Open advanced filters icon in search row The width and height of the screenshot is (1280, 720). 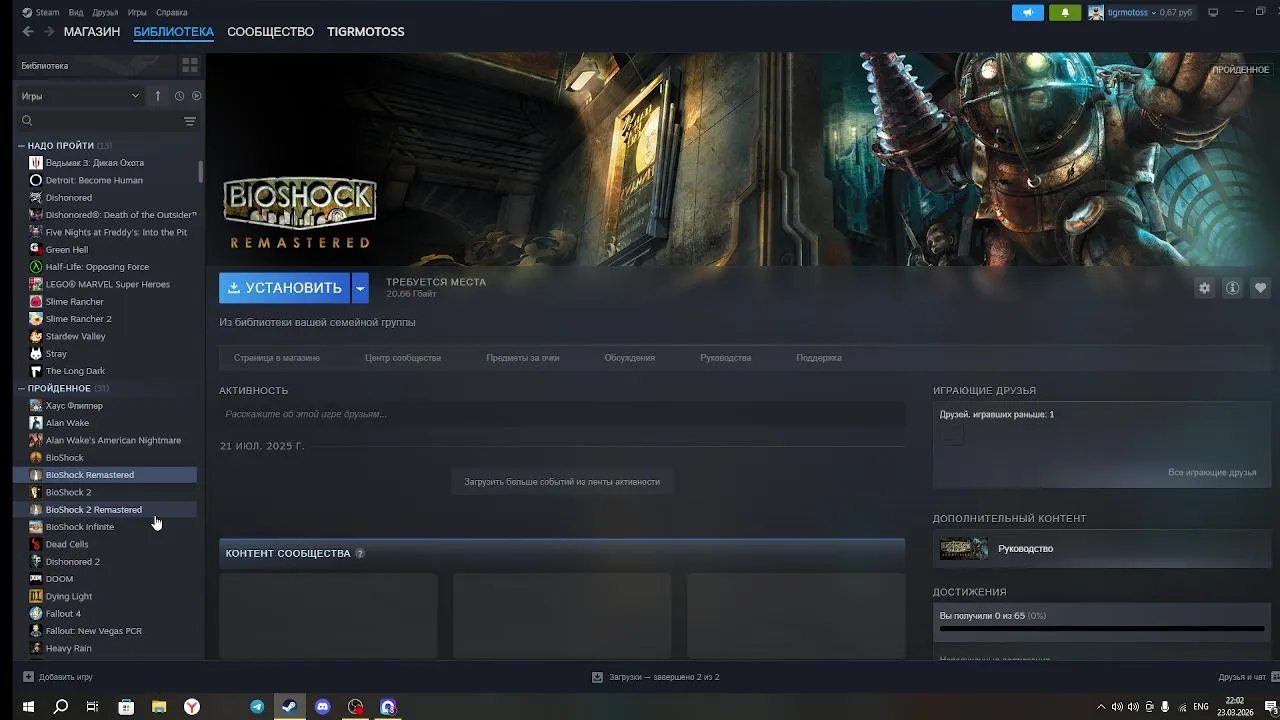[190, 121]
